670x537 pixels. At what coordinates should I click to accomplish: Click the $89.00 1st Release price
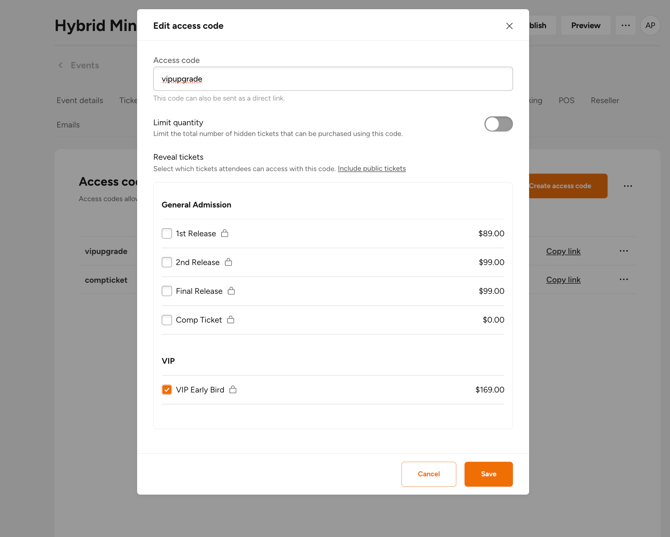(x=491, y=233)
